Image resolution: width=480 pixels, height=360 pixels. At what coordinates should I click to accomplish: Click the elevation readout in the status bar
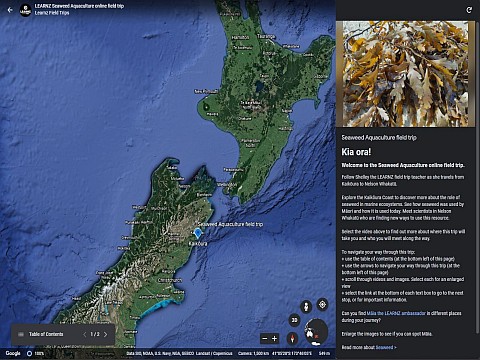[324, 353]
